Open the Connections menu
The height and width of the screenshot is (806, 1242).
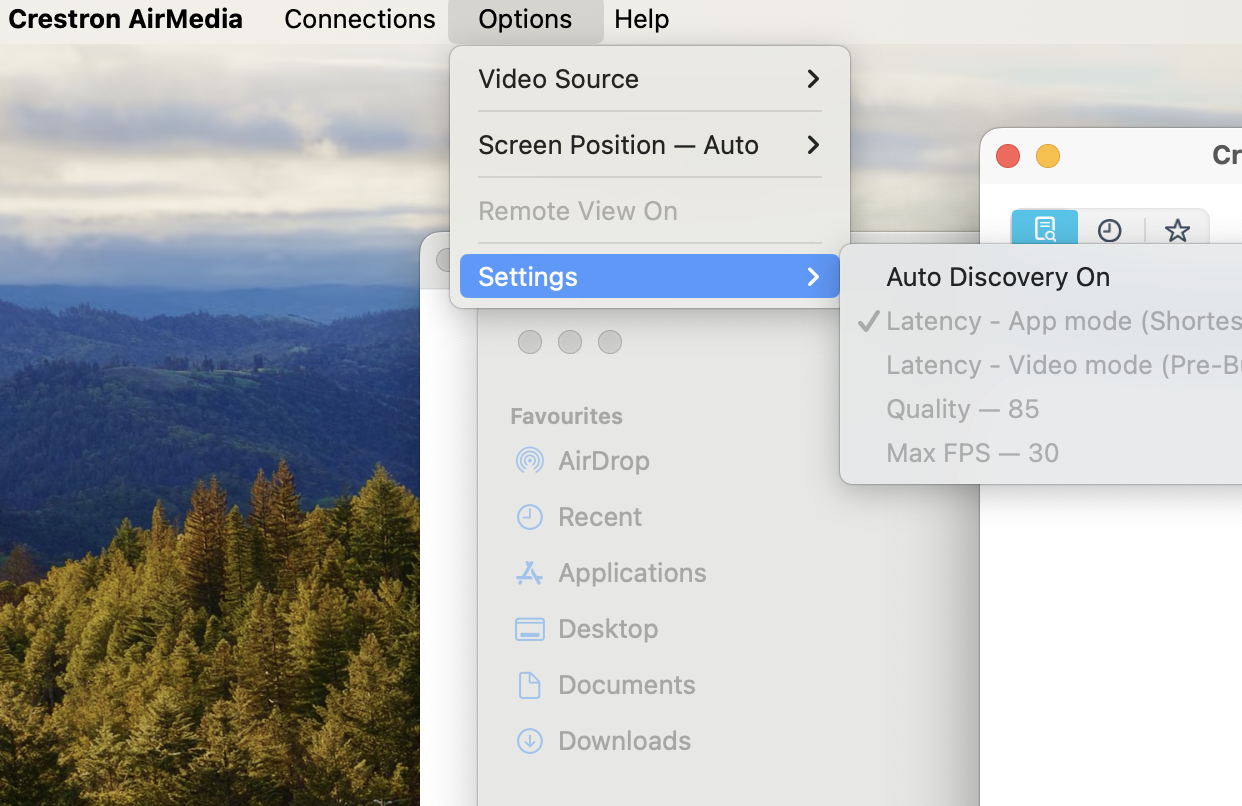(x=359, y=19)
